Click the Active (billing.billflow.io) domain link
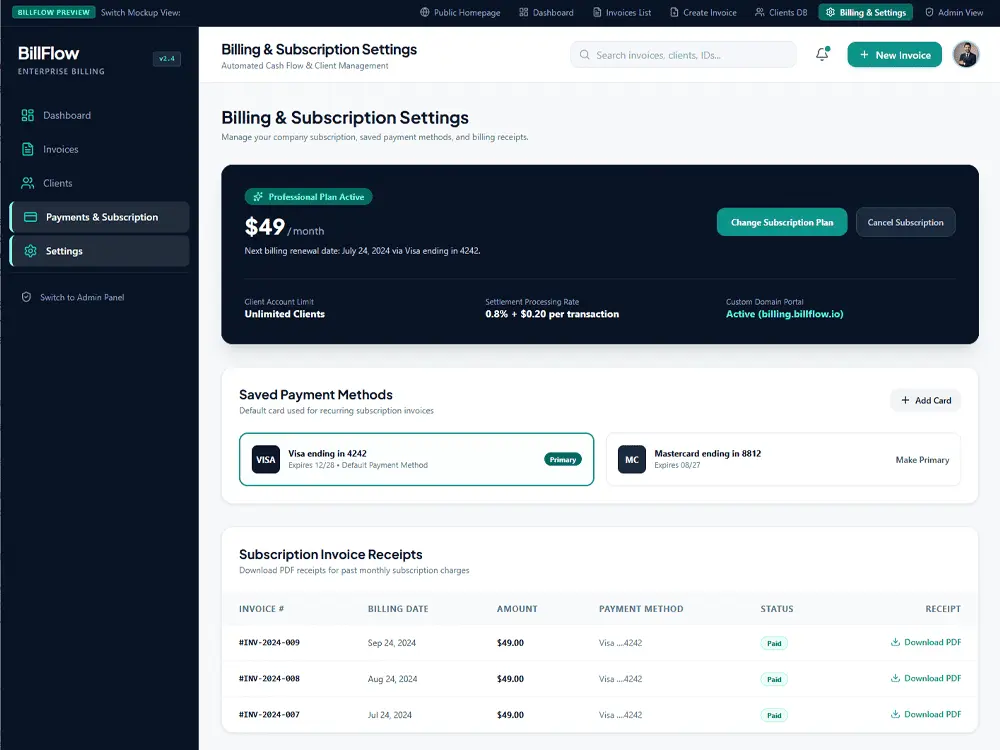 784,314
